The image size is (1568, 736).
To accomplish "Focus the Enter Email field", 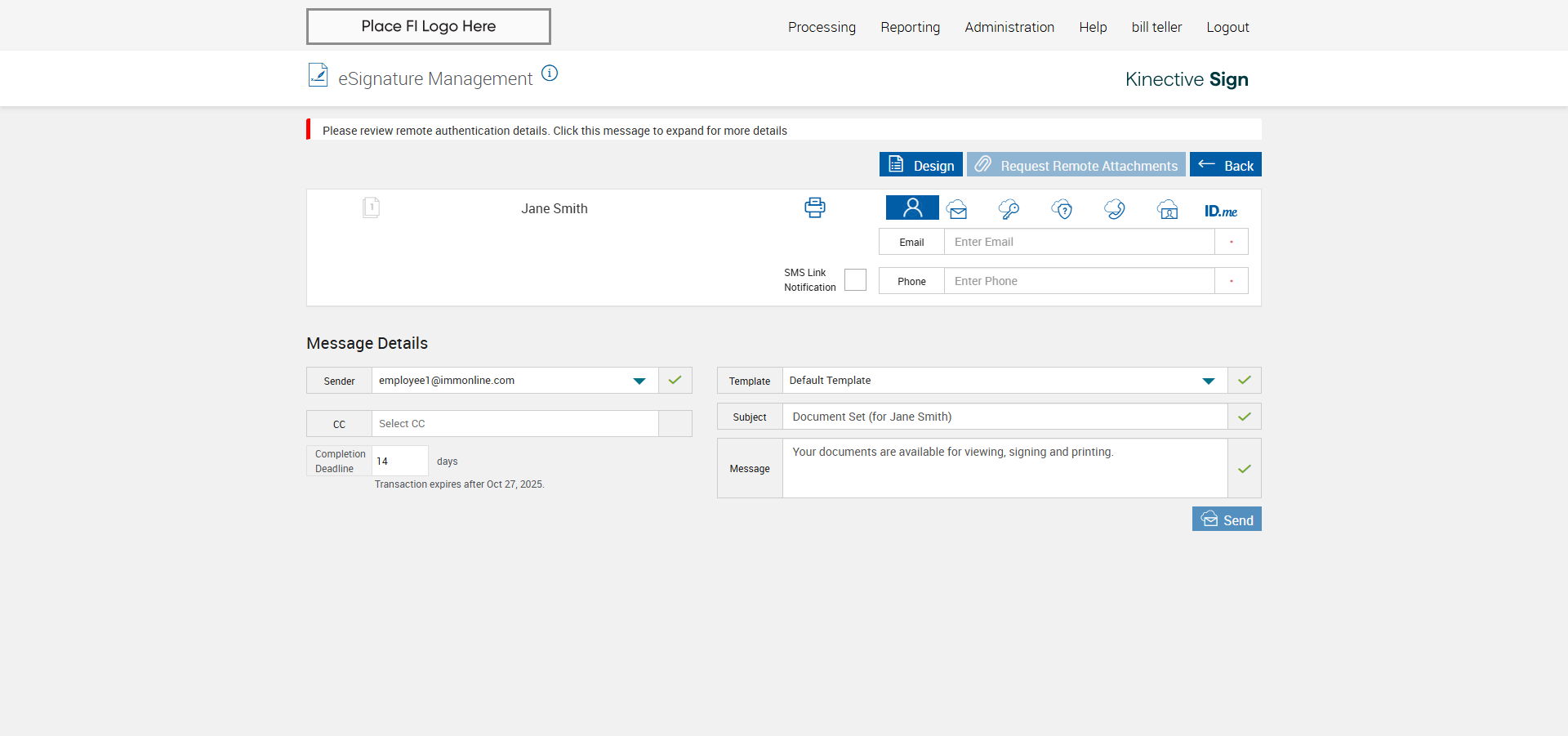I will pyautogui.click(x=1079, y=242).
